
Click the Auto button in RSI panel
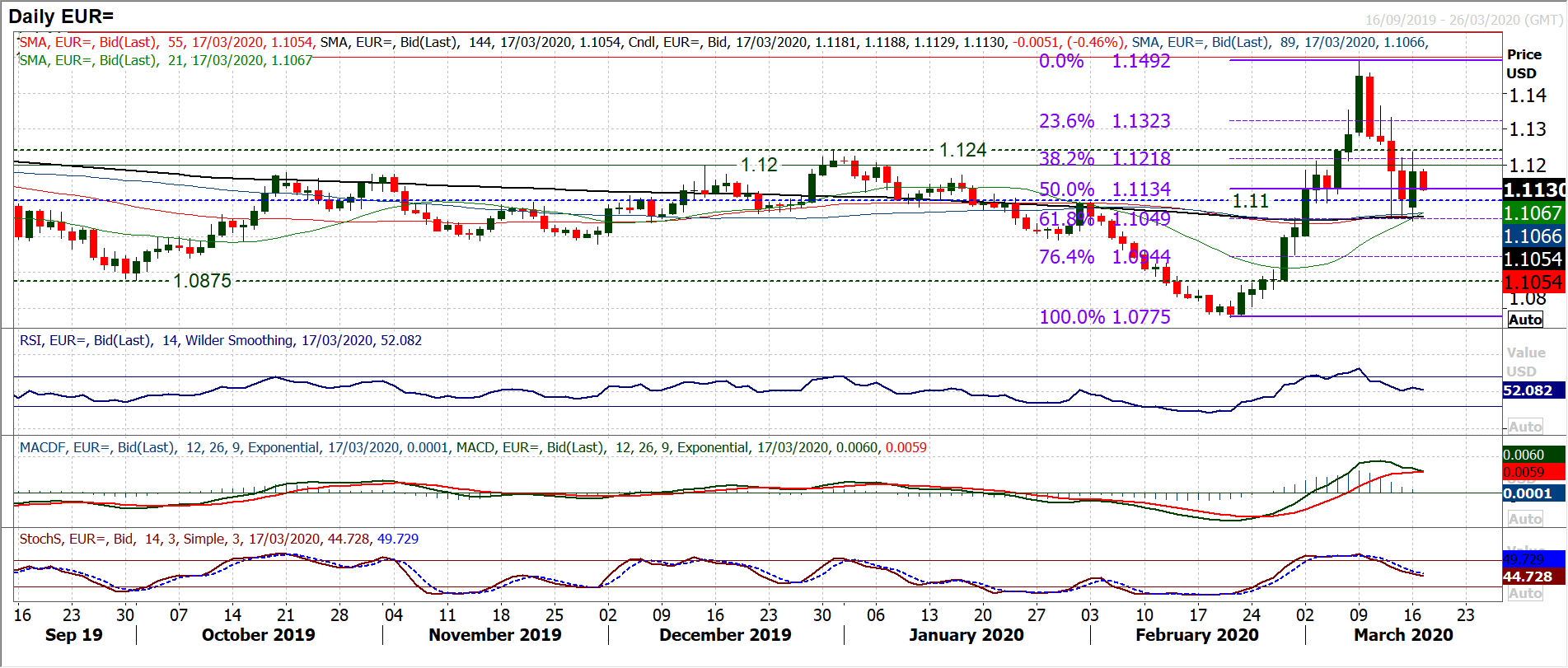point(1525,427)
